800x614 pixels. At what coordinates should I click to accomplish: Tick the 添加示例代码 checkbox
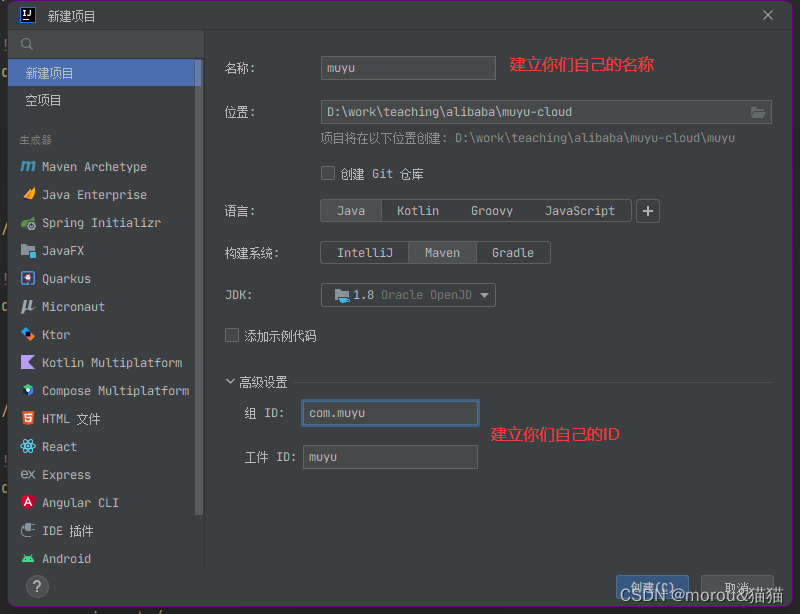pyautogui.click(x=232, y=335)
